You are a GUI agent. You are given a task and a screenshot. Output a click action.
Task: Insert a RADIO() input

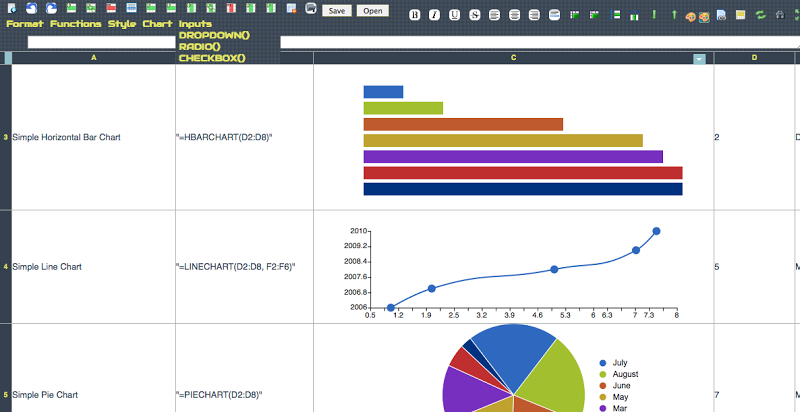(x=199, y=46)
